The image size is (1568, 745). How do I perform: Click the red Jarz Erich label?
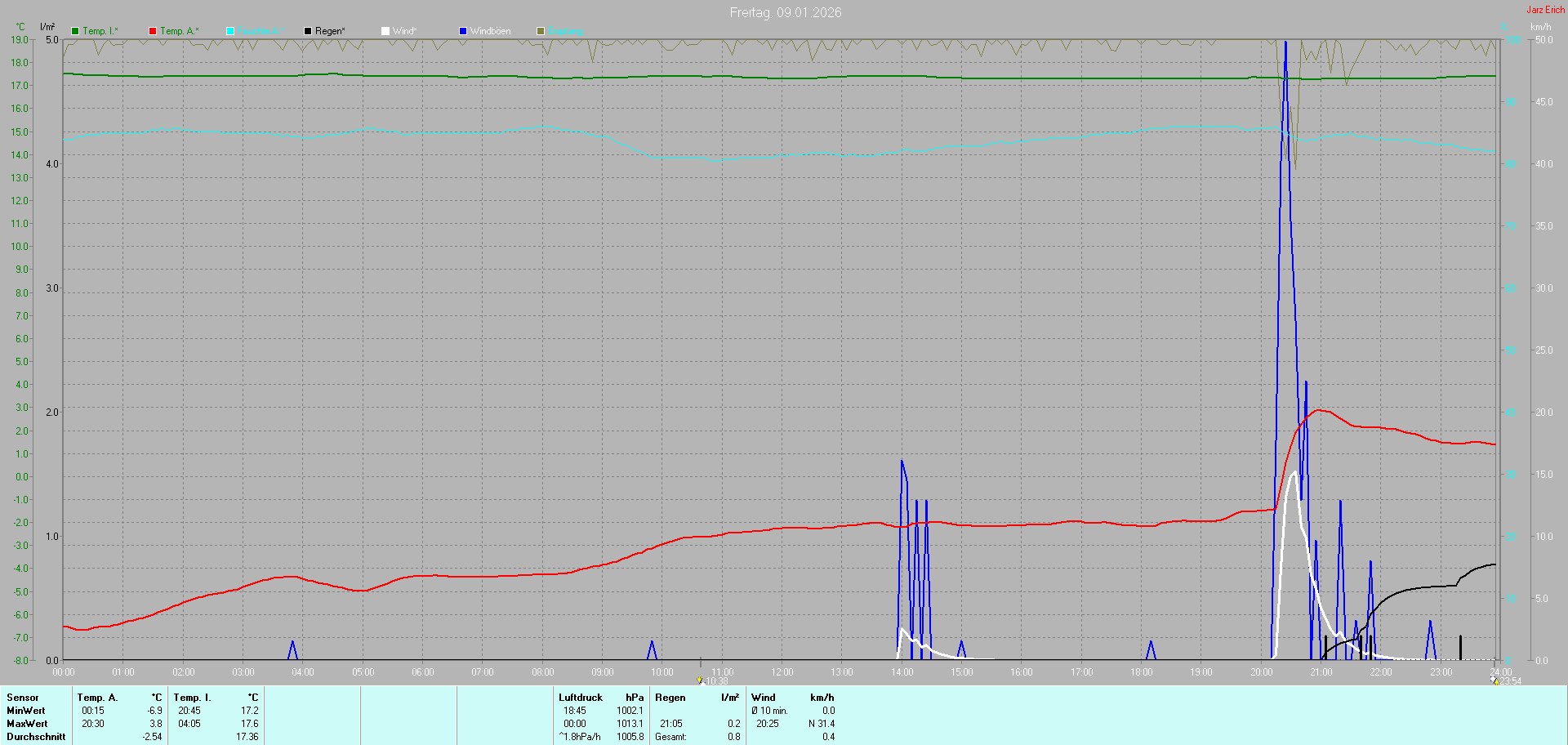click(1545, 10)
